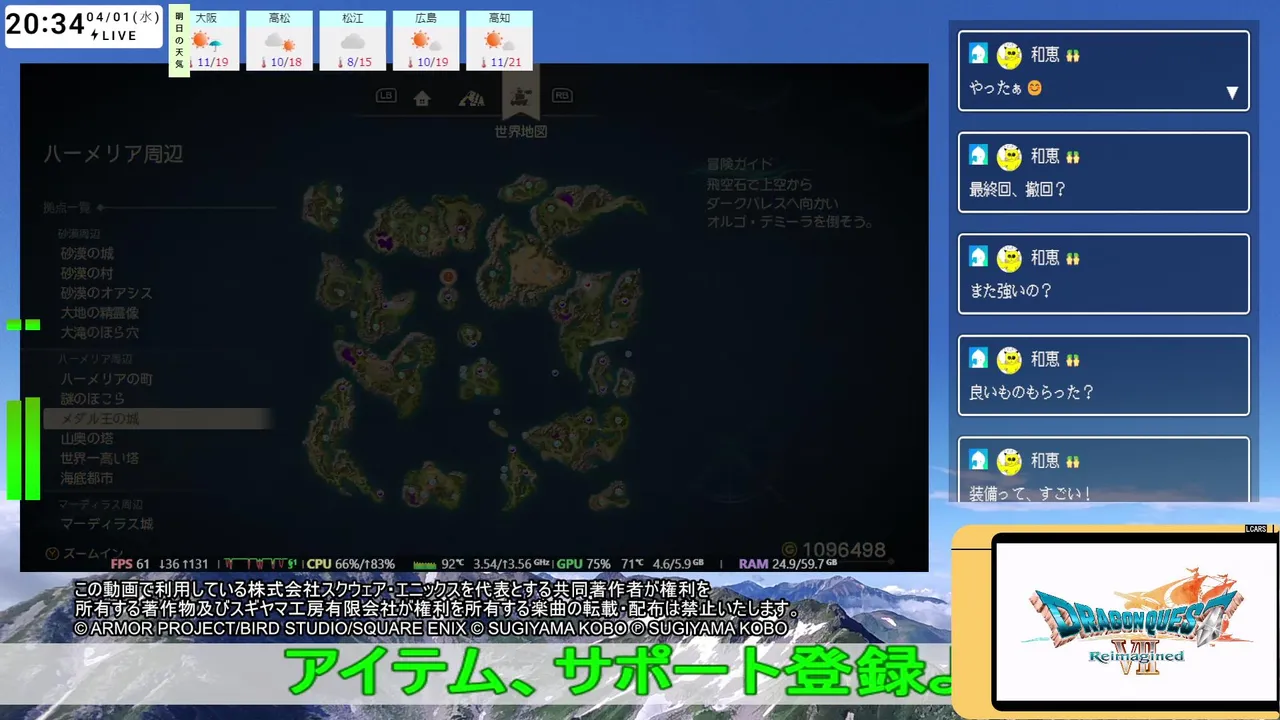Click the LB shoulder button icon
This screenshot has width=1280, height=720.
[x=386, y=96]
